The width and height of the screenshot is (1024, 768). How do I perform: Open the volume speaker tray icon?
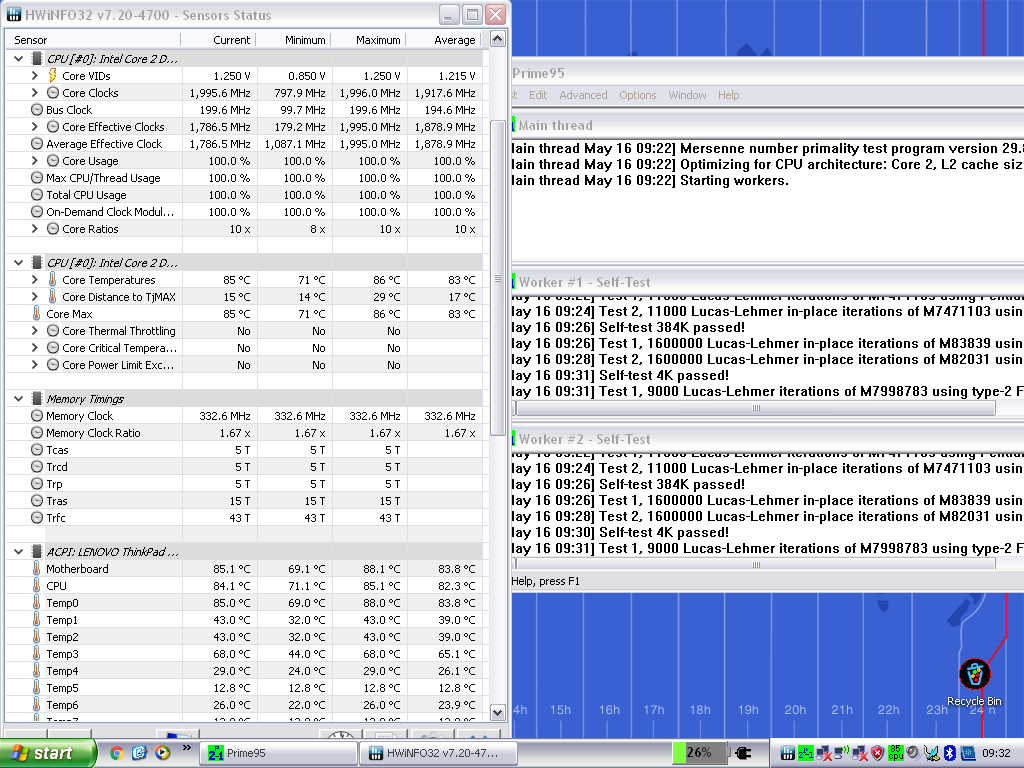click(x=914, y=753)
